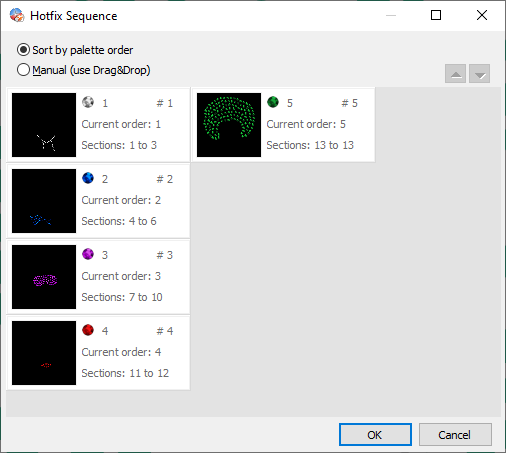Maximize the Hotfix Sequence window
This screenshot has width=506, height=453.
(x=436, y=15)
